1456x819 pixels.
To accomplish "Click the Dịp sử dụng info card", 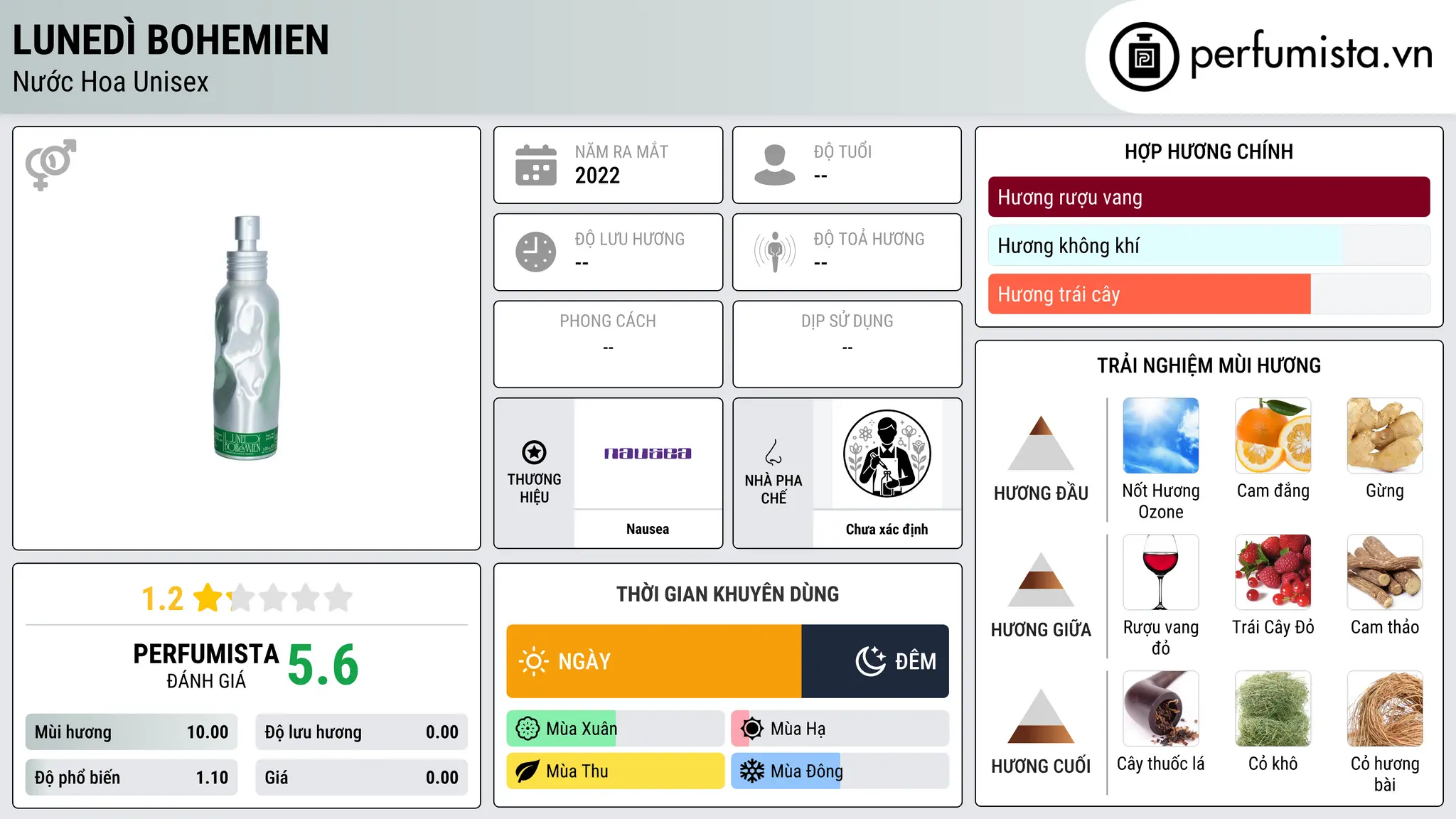I will [847, 344].
